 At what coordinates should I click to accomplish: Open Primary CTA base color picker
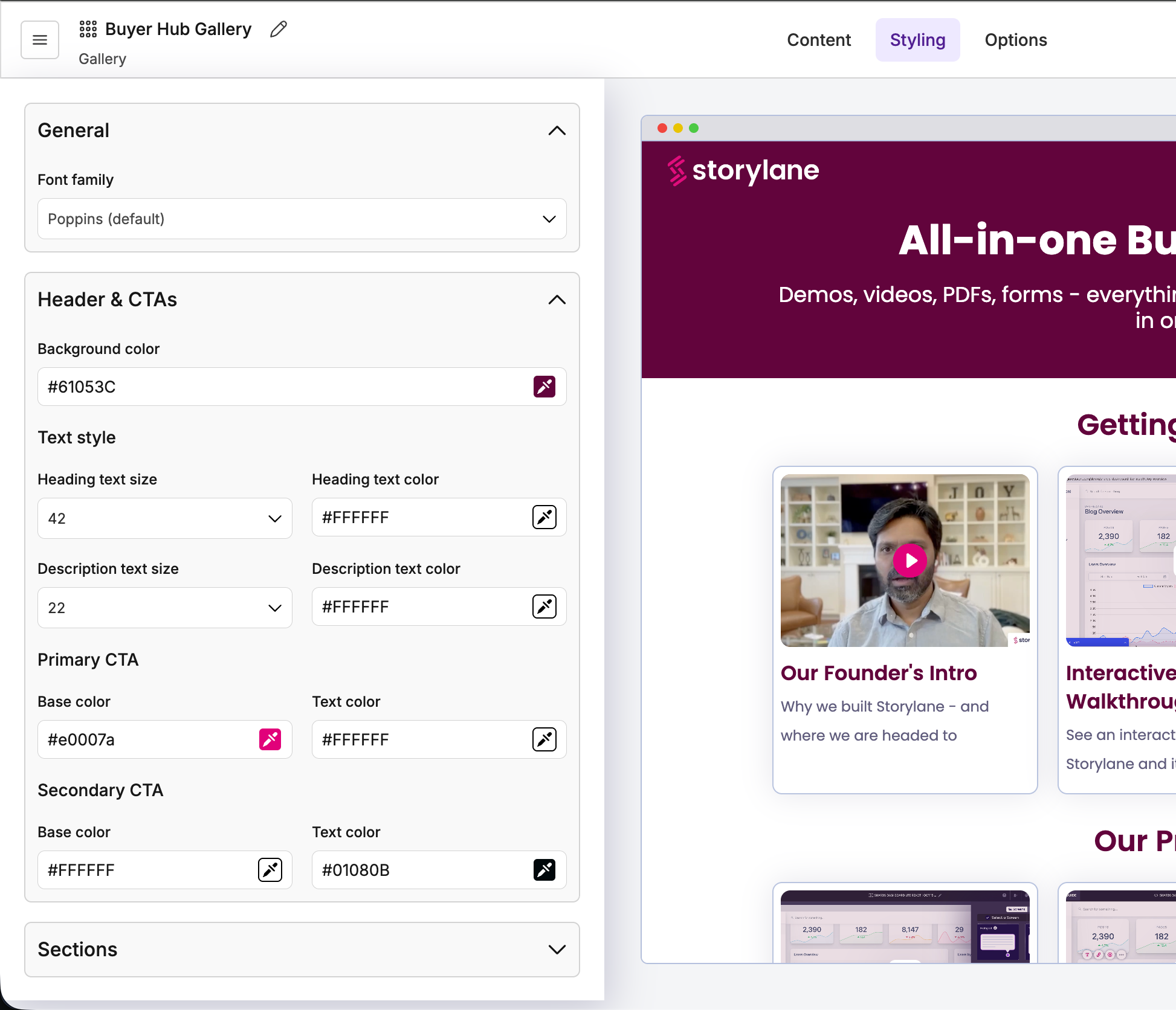[x=270, y=739]
